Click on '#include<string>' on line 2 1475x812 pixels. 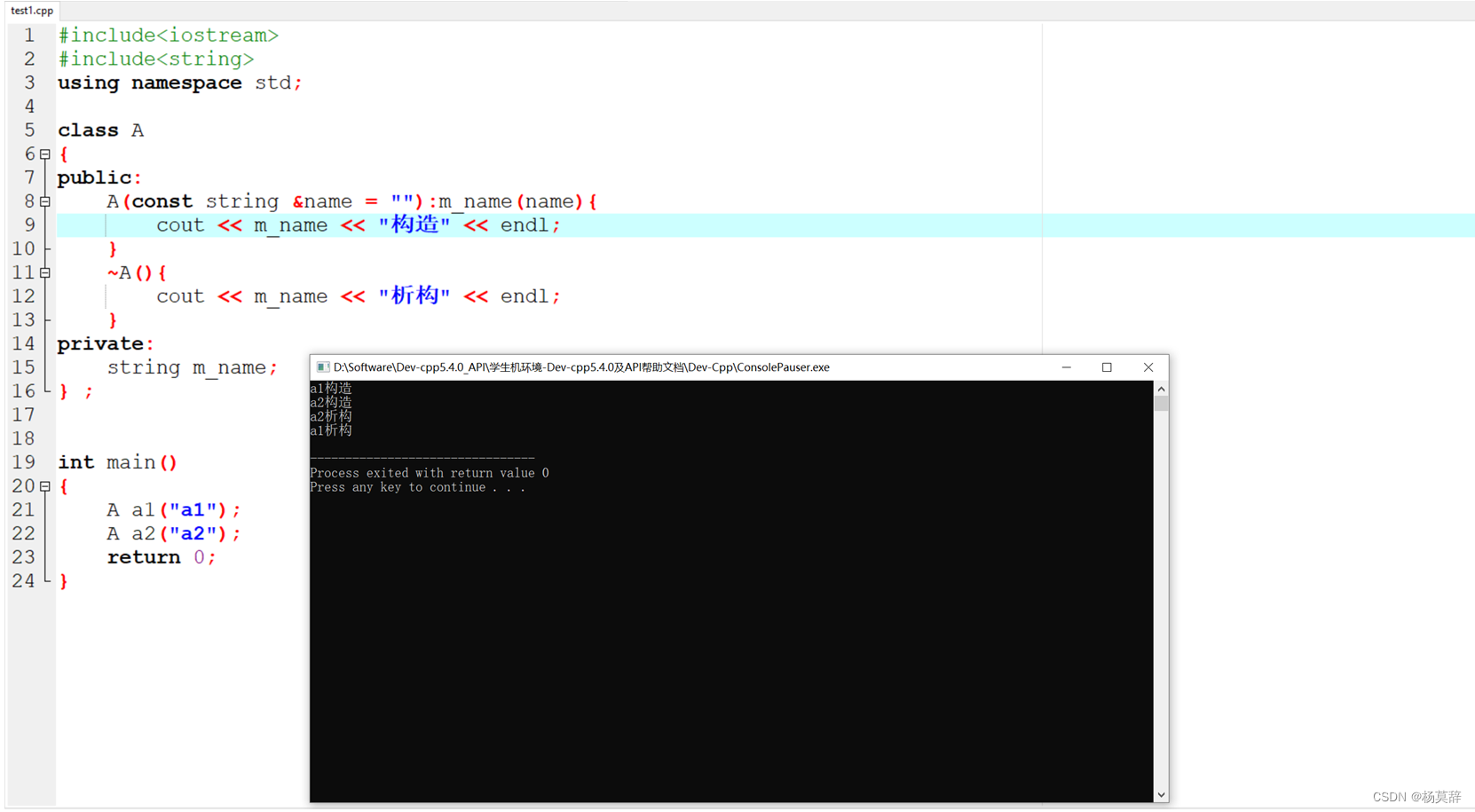click(x=156, y=59)
